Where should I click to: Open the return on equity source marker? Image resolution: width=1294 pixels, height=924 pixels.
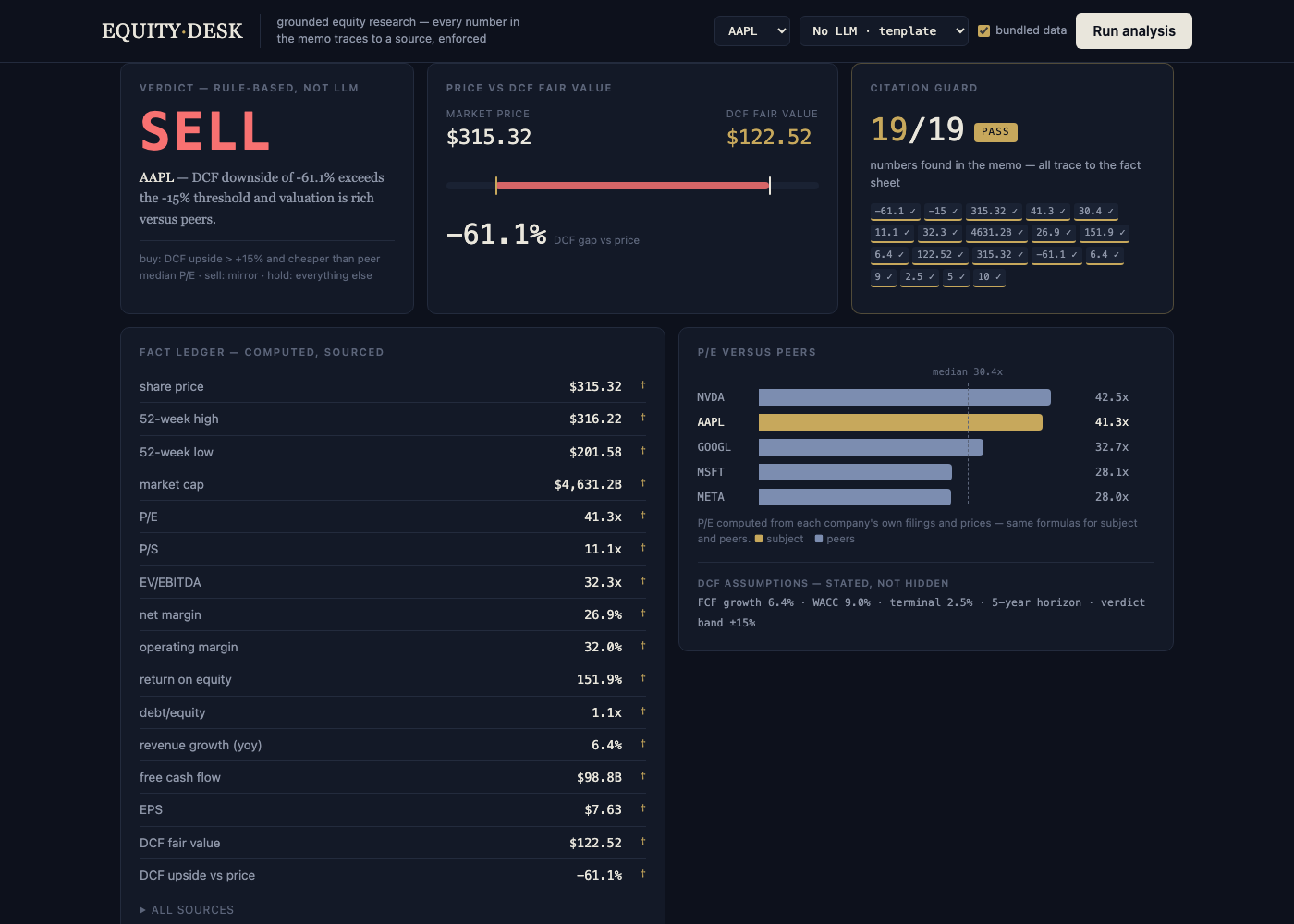pyautogui.click(x=642, y=678)
